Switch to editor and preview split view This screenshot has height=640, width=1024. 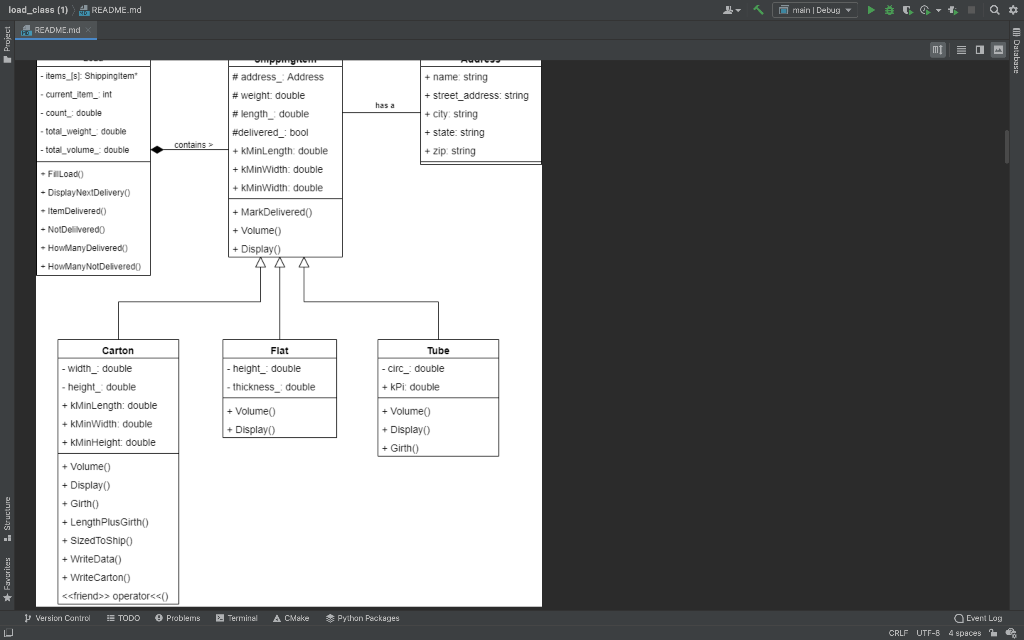coord(980,50)
